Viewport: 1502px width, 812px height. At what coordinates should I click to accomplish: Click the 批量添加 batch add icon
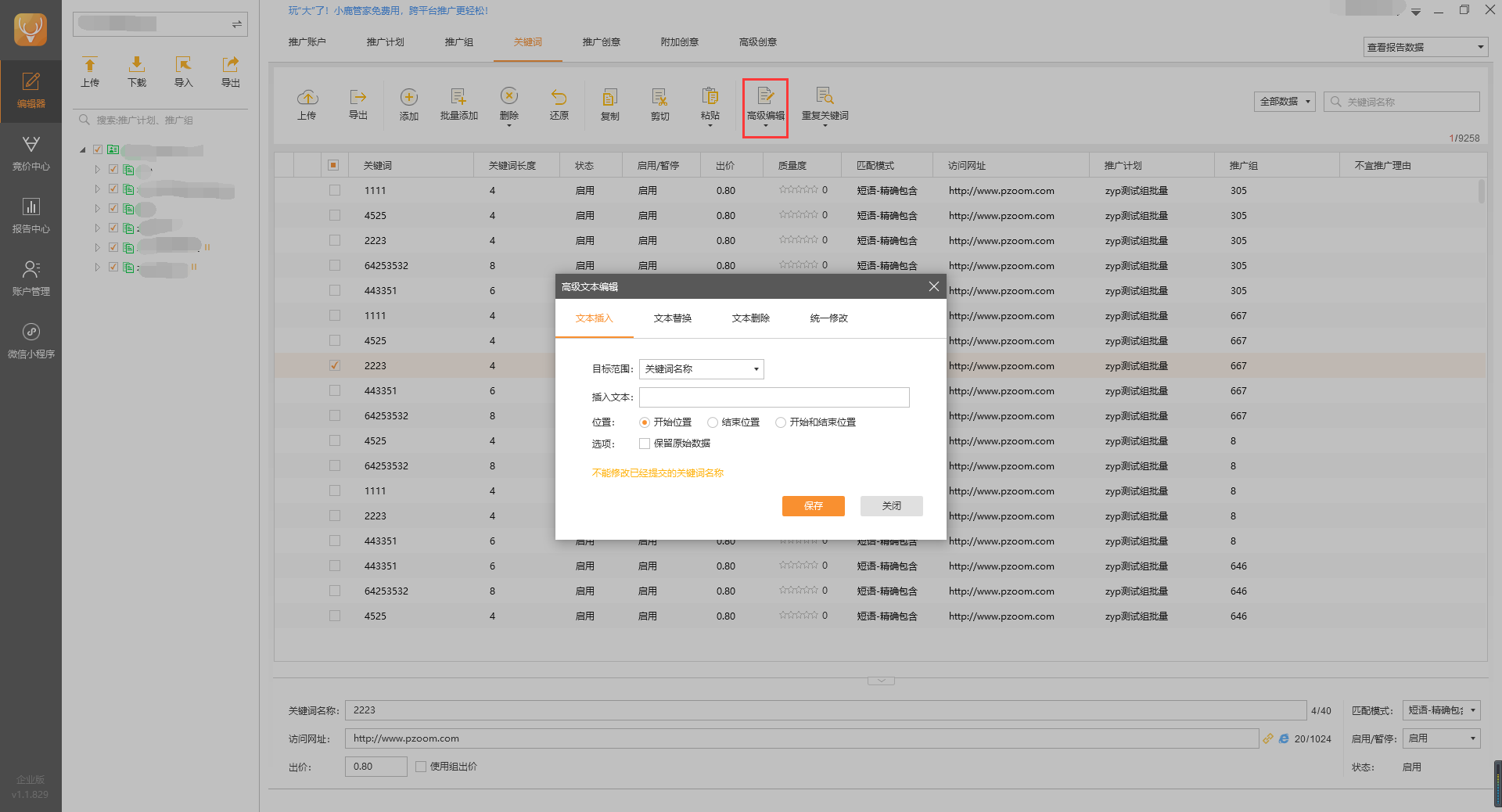click(458, 97)
